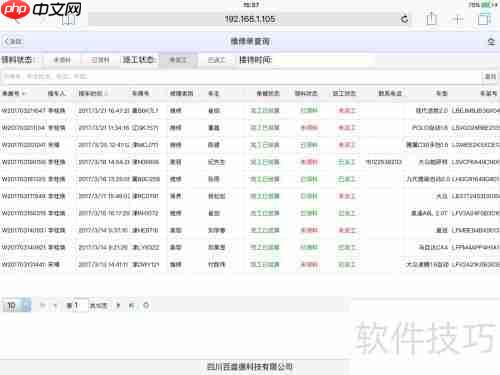Screen dimensions: 500x375
Task: Tap the 192.168.1.105 address field
Action: (x=249, y=19)
